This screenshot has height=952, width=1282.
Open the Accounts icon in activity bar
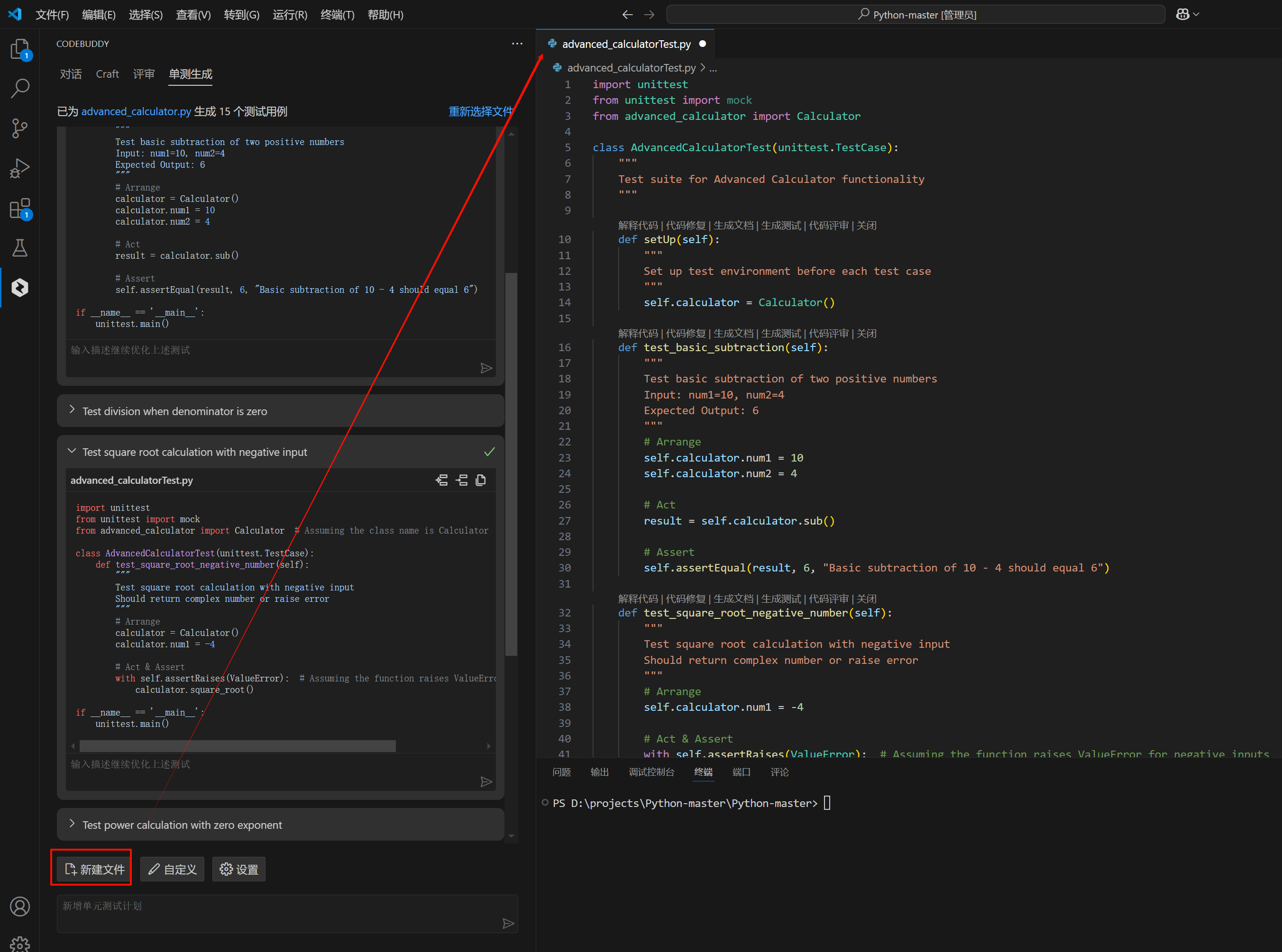click(x=20, y=907)
